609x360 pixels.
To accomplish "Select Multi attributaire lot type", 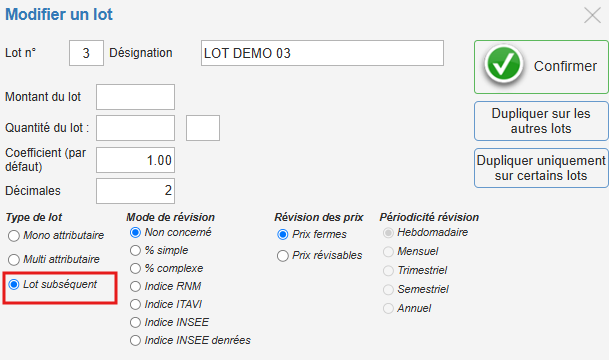I will pos(14,259).
